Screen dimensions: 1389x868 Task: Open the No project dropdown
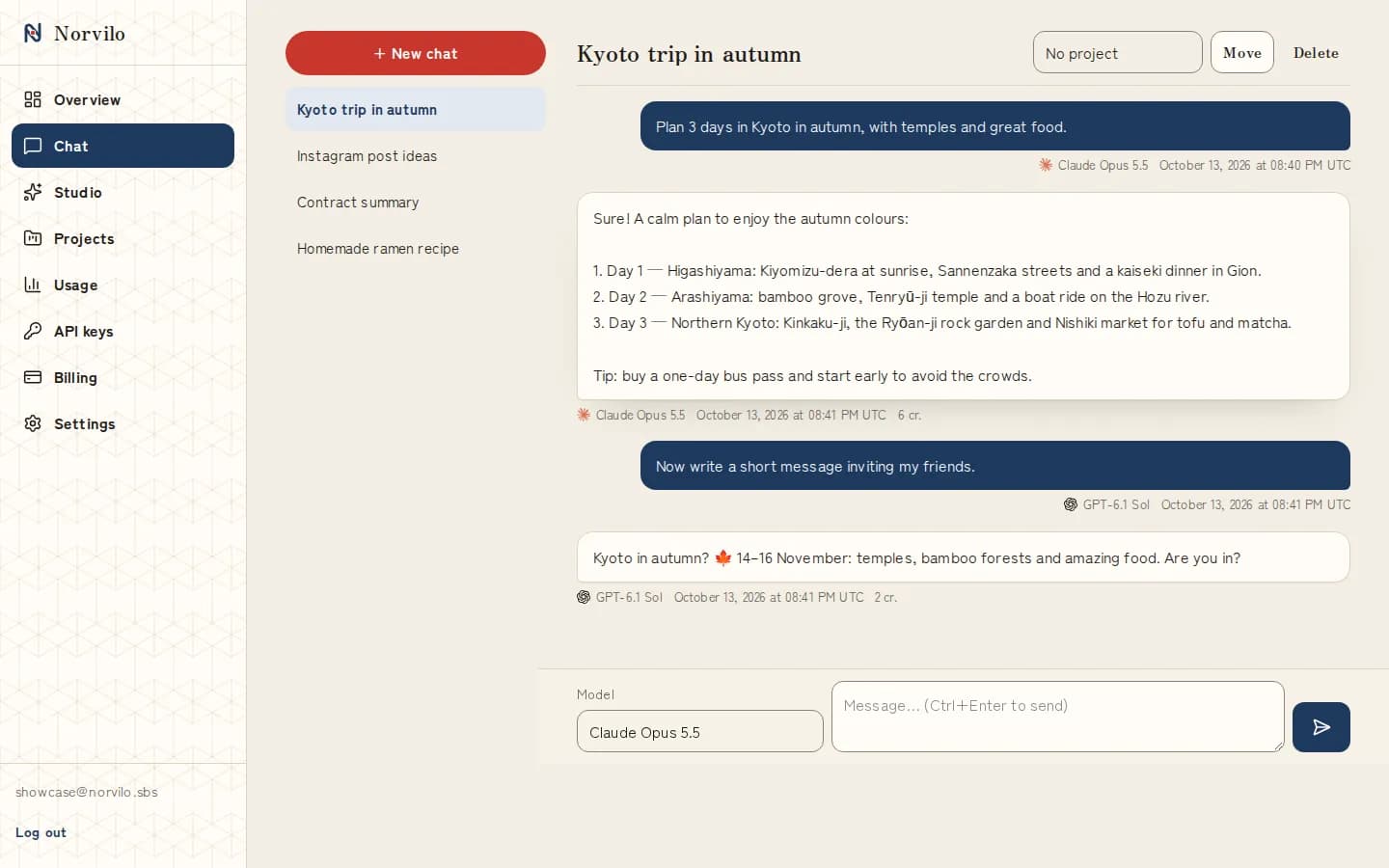(1118, 53)
